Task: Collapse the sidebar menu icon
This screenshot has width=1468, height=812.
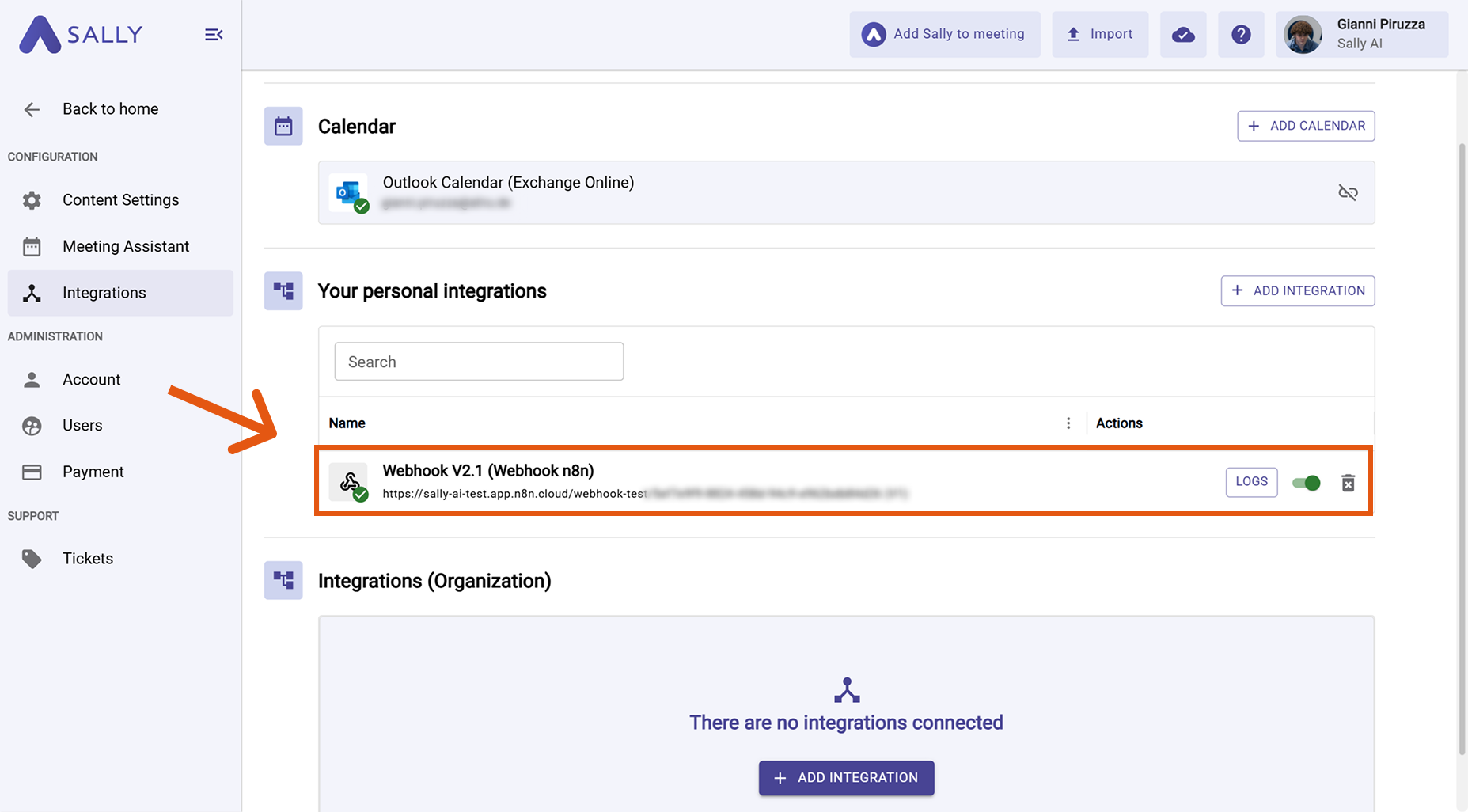Action: [x=214, y=35]
